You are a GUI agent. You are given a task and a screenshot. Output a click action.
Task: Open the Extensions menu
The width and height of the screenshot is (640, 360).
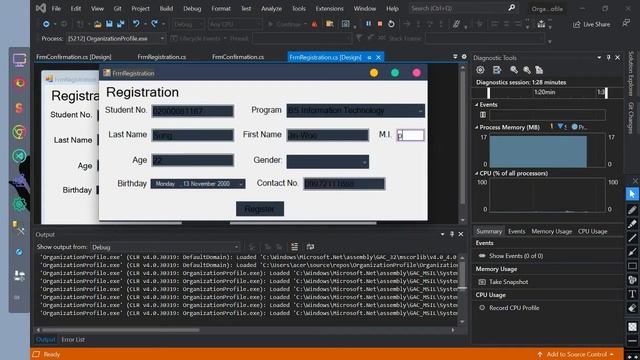tap(329, 8)
